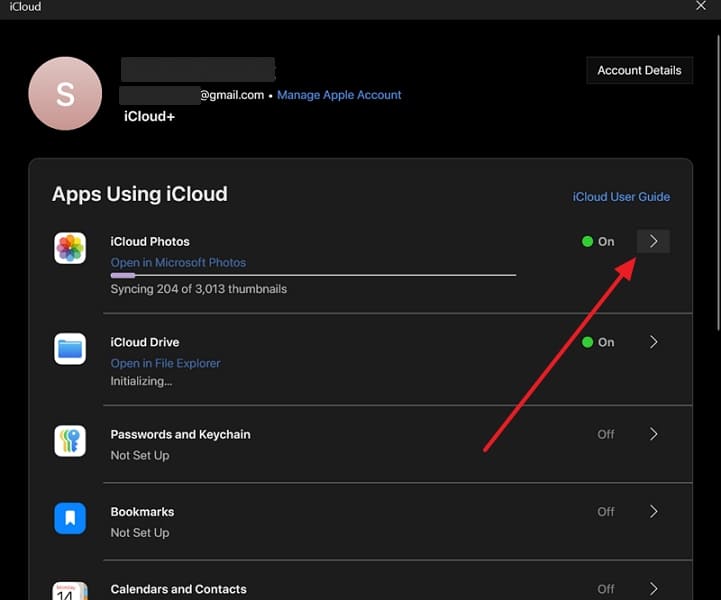Screen dimensions: 721x600
Task: Click the iCloud window title text
Action: [x=25, y=6]
